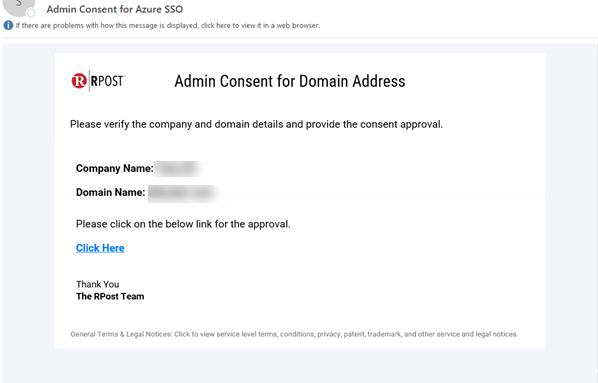598x383 pixels.
Task: Click 'service level terms' in the footer
Action: point(247,334)
